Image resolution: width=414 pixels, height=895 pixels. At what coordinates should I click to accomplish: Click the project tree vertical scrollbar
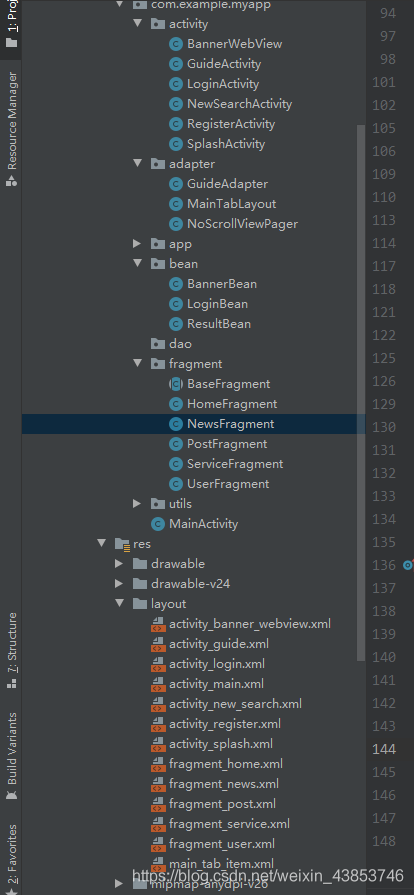pos(360,393)
